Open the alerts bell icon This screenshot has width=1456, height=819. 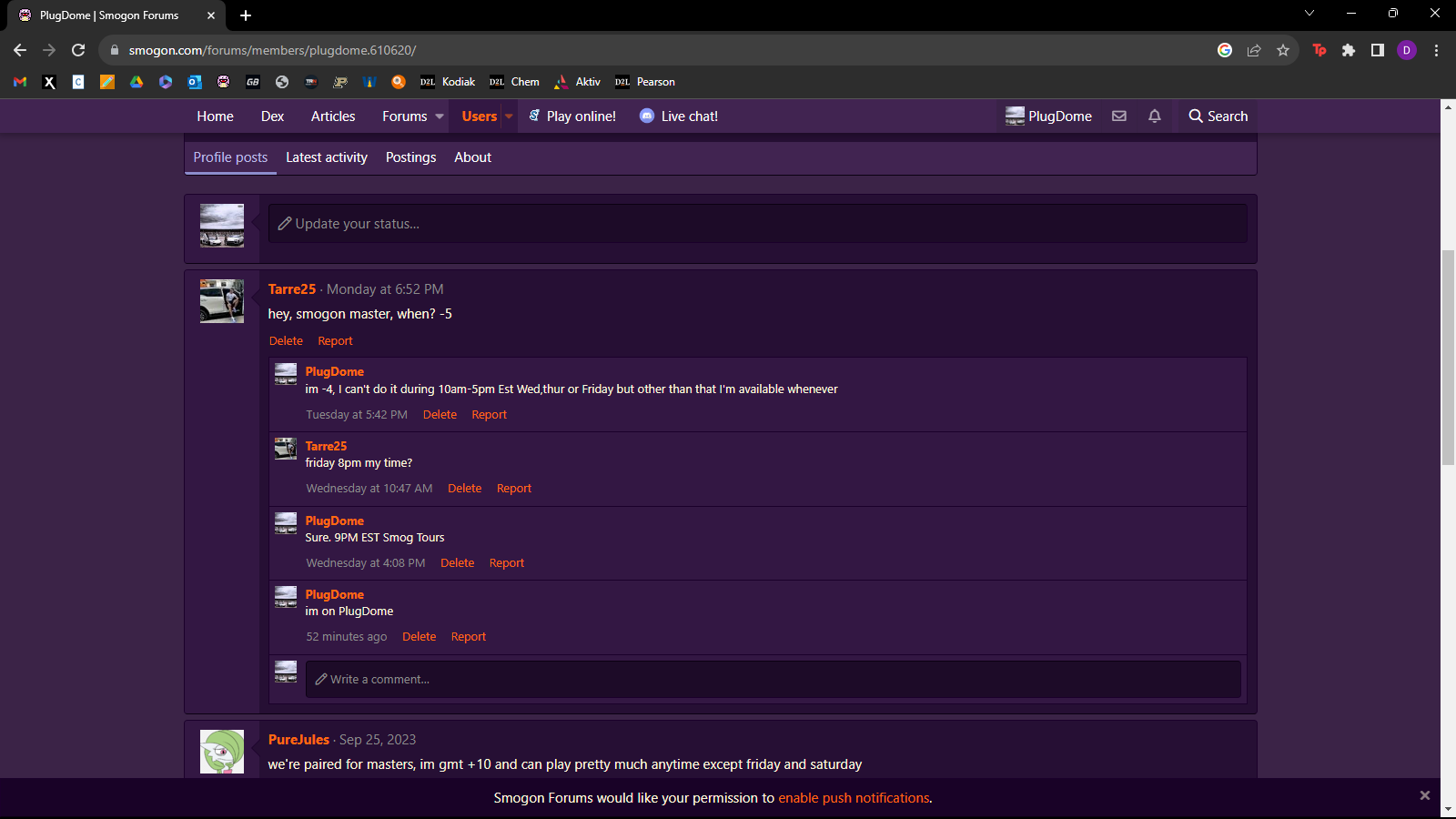1154,116
